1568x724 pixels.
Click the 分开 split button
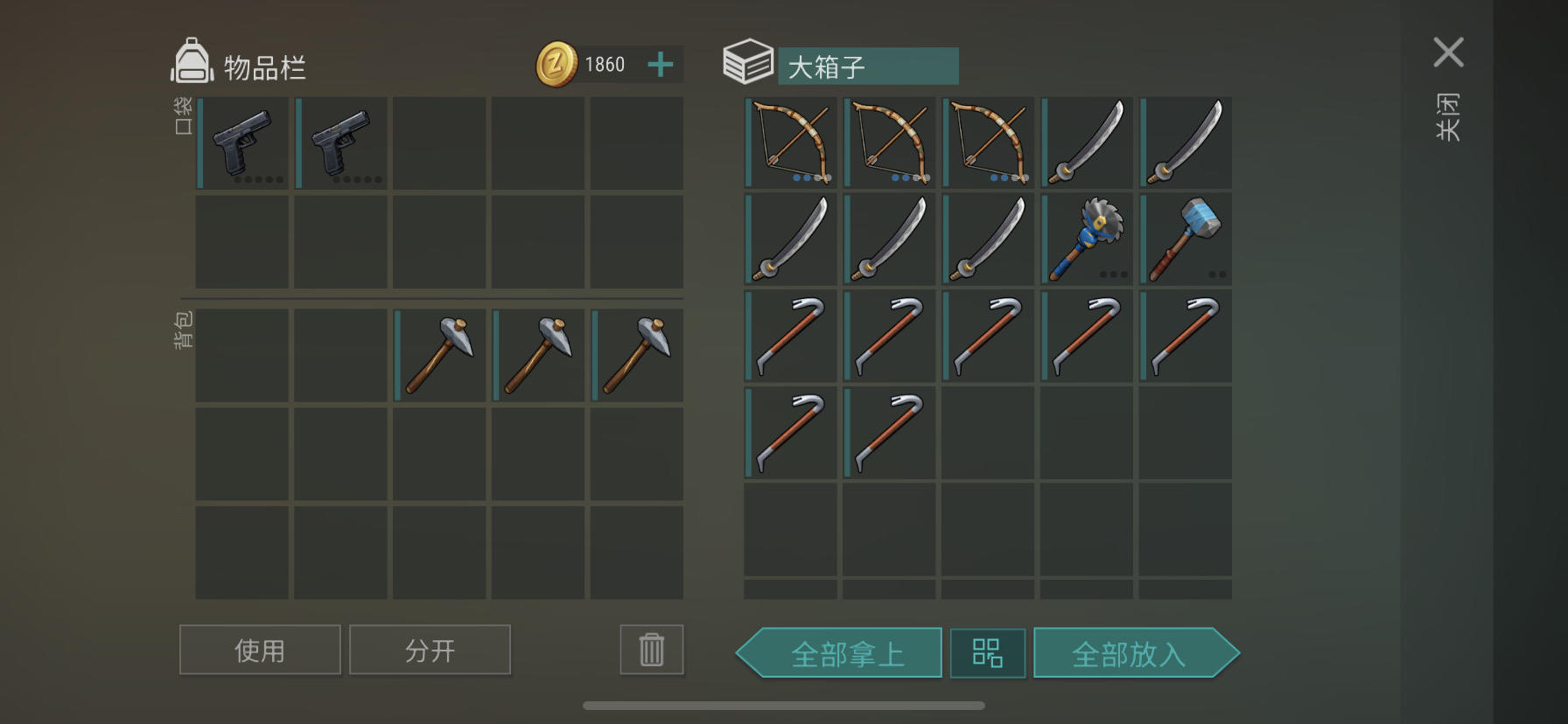tap(430, 650)
